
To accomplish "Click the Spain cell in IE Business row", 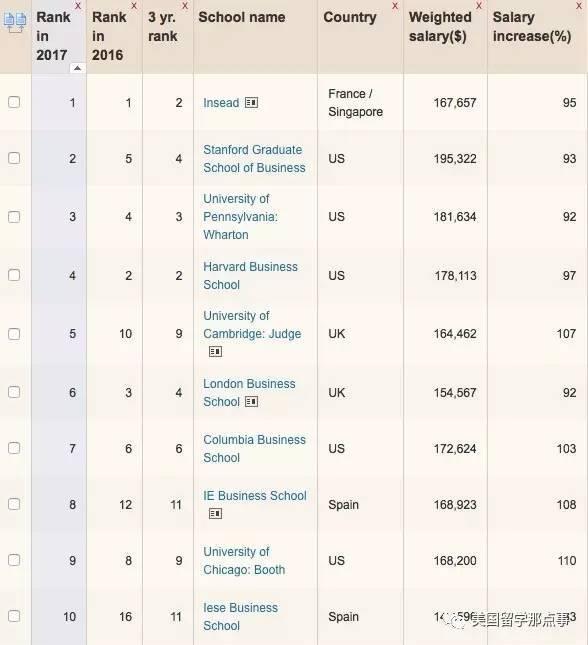I will click(x=343, y=505).
